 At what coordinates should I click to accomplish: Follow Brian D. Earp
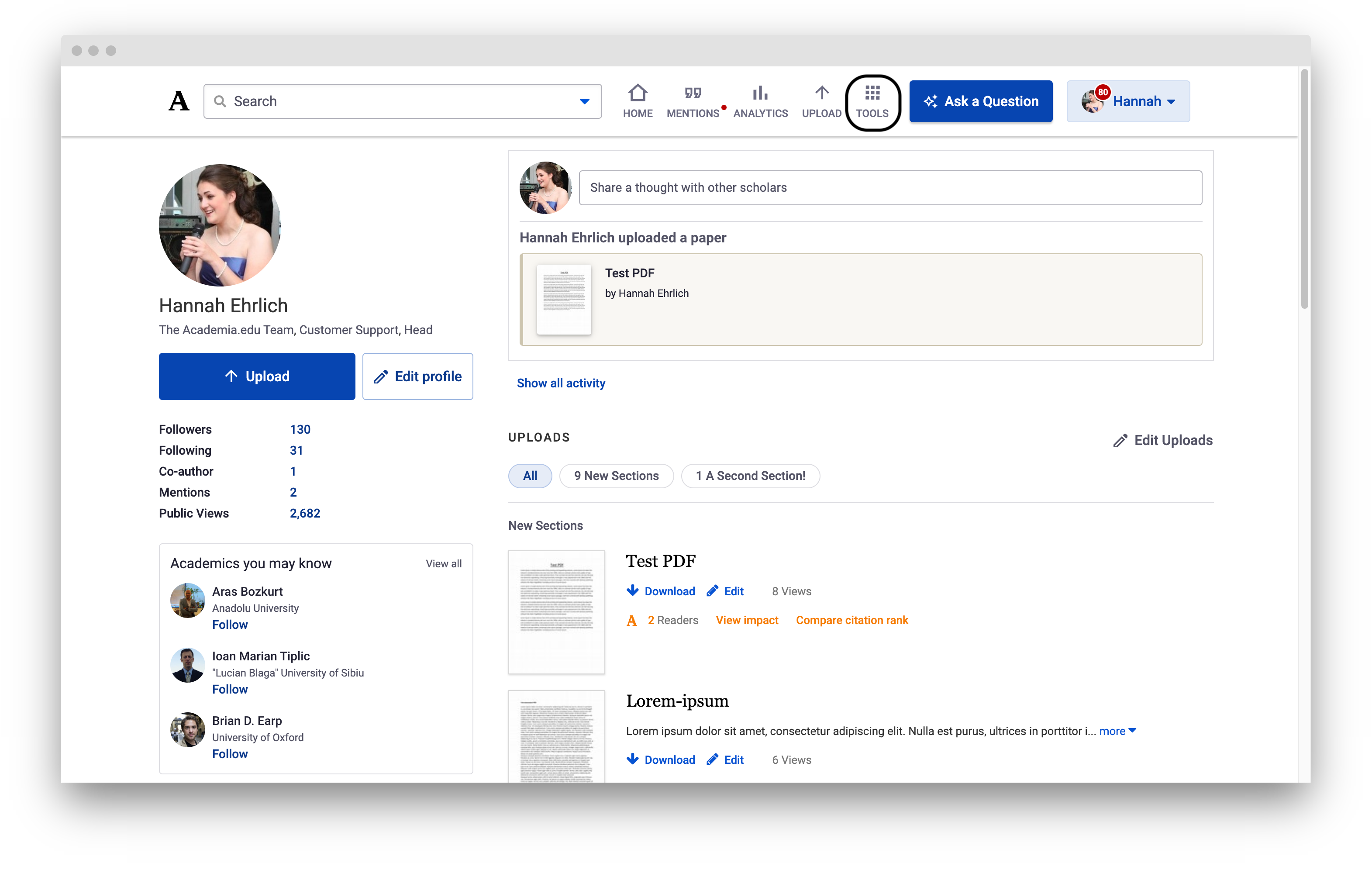230,754
